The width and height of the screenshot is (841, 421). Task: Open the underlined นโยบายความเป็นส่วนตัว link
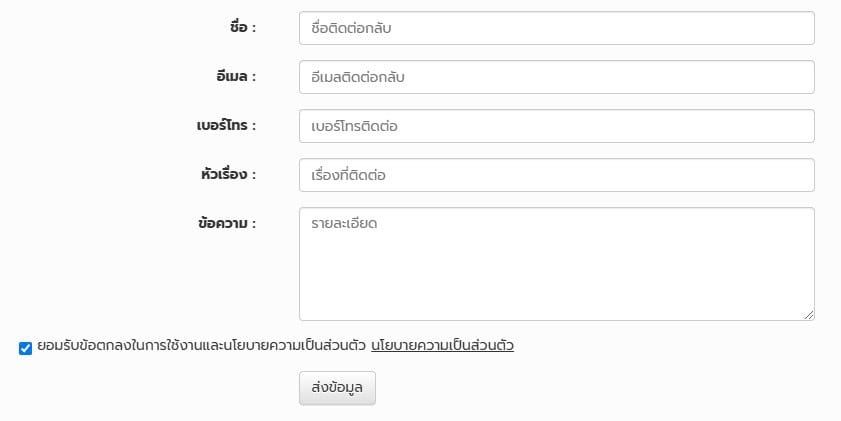tap(442, 345)
